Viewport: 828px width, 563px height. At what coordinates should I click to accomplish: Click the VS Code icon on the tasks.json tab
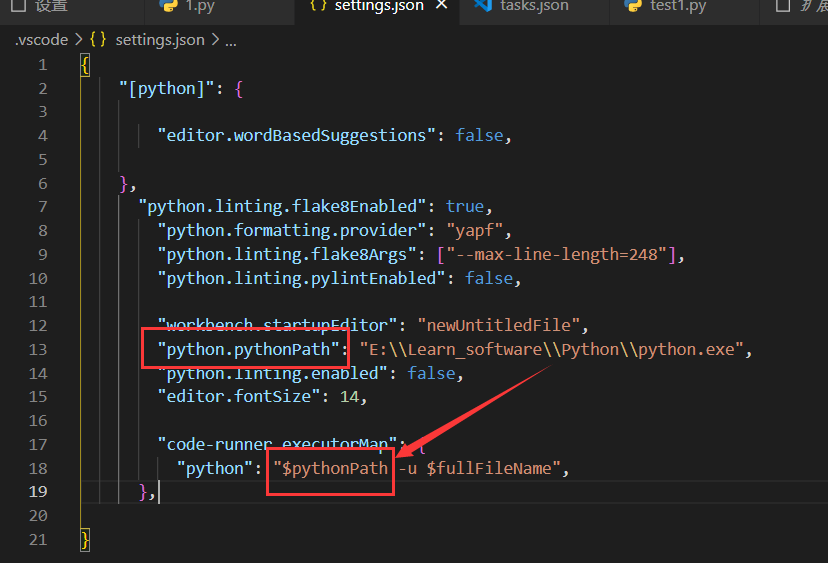[x=483, y=5]
